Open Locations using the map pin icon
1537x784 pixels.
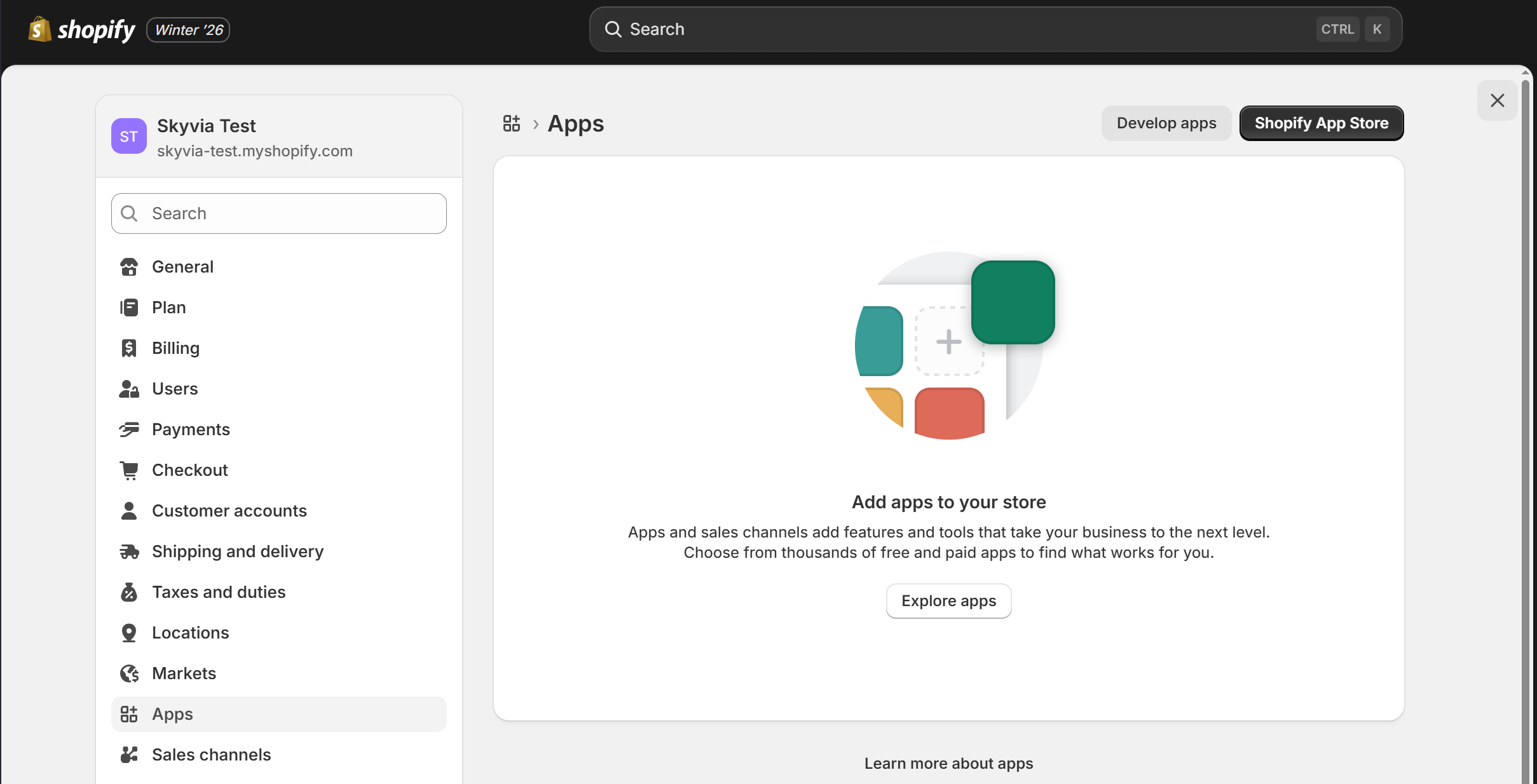point(129,633)
